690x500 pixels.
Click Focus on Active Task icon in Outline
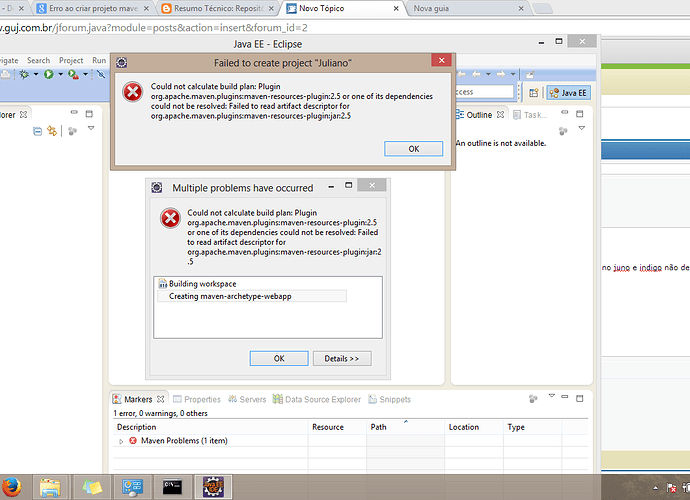[563, 131]
